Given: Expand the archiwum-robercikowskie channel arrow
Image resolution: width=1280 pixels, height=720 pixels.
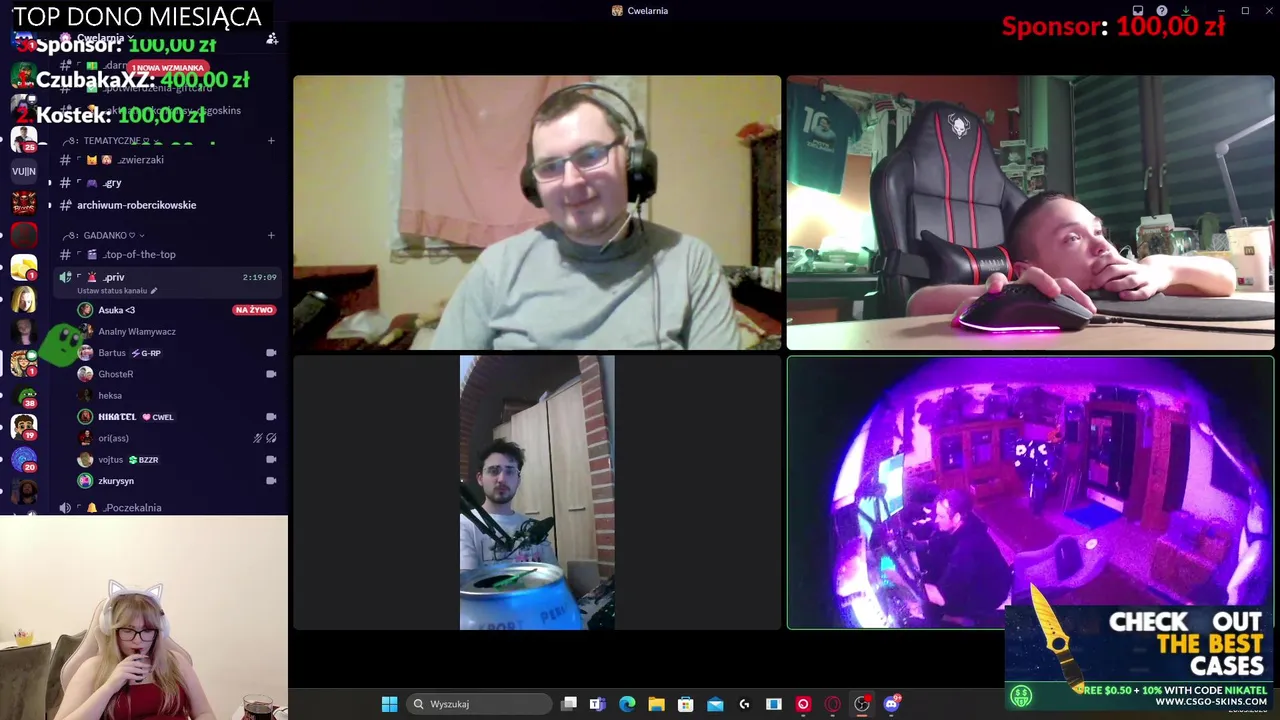Looking at the screenshot, I should pyautogui.click(x=50, y=205).
